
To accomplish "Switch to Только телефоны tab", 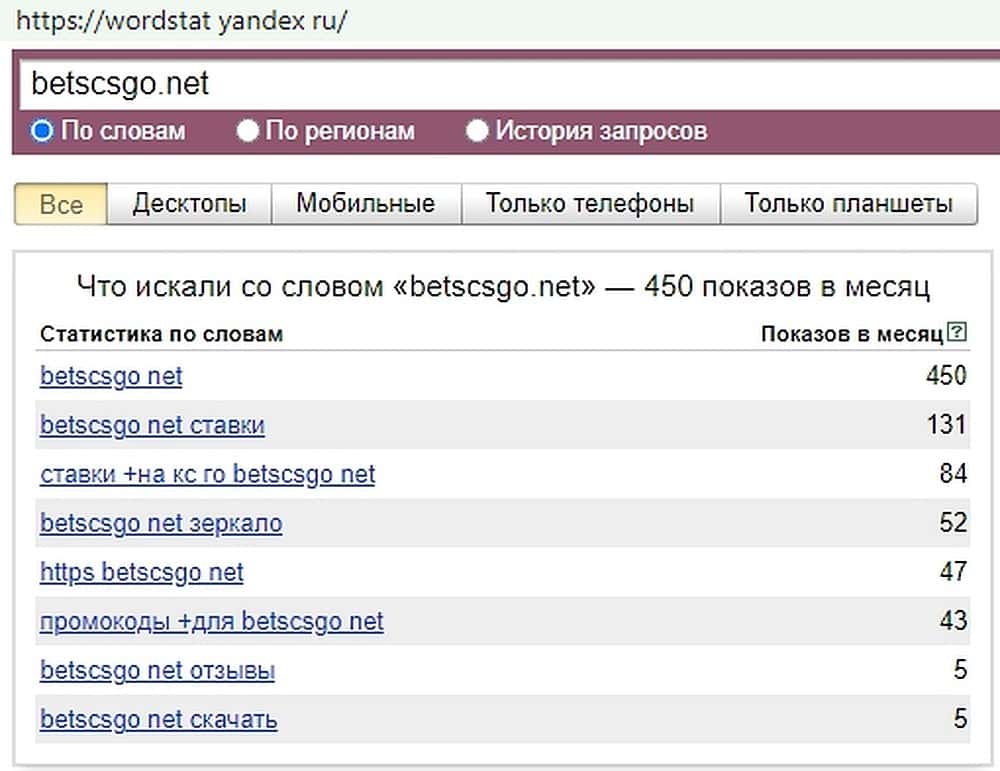I will point(589,204).
